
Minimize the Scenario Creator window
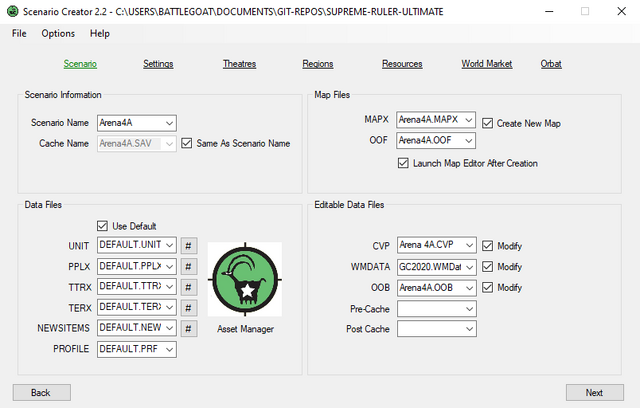click(x=549, y=11)
